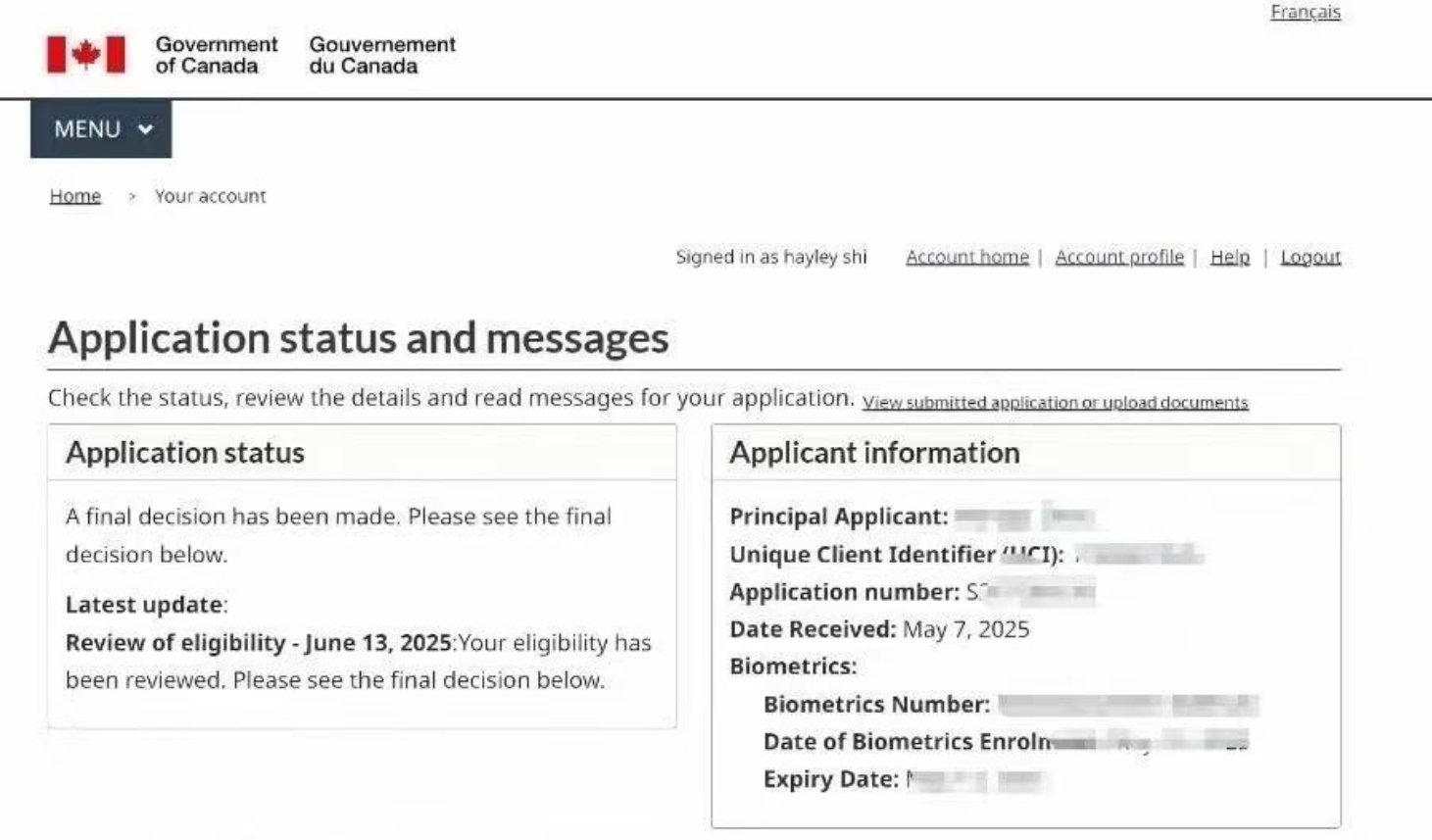
Task: Click the Your account breadcrumb text
Action: point(210,196)
